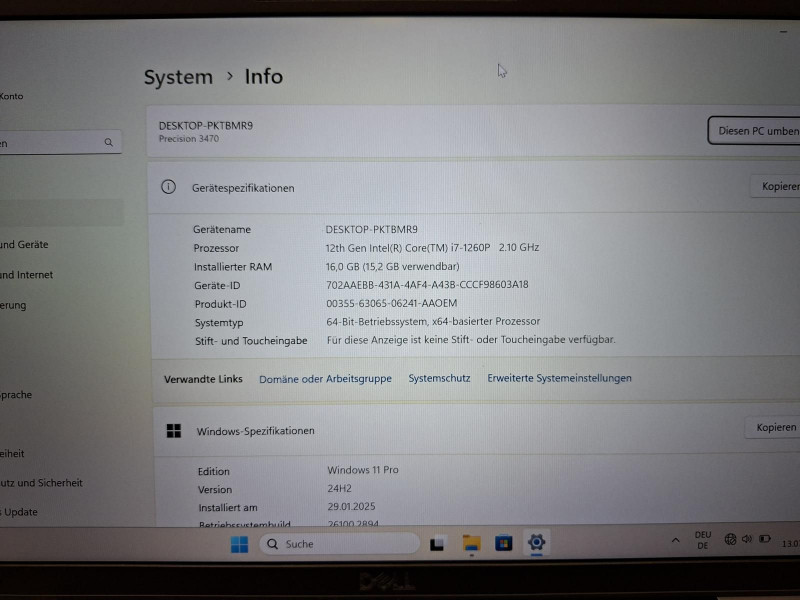Copy Windows specs with the Windows-Spezifikationen Kopieren button
Screen dimensions: 800x600
click(x=773, y=428)
